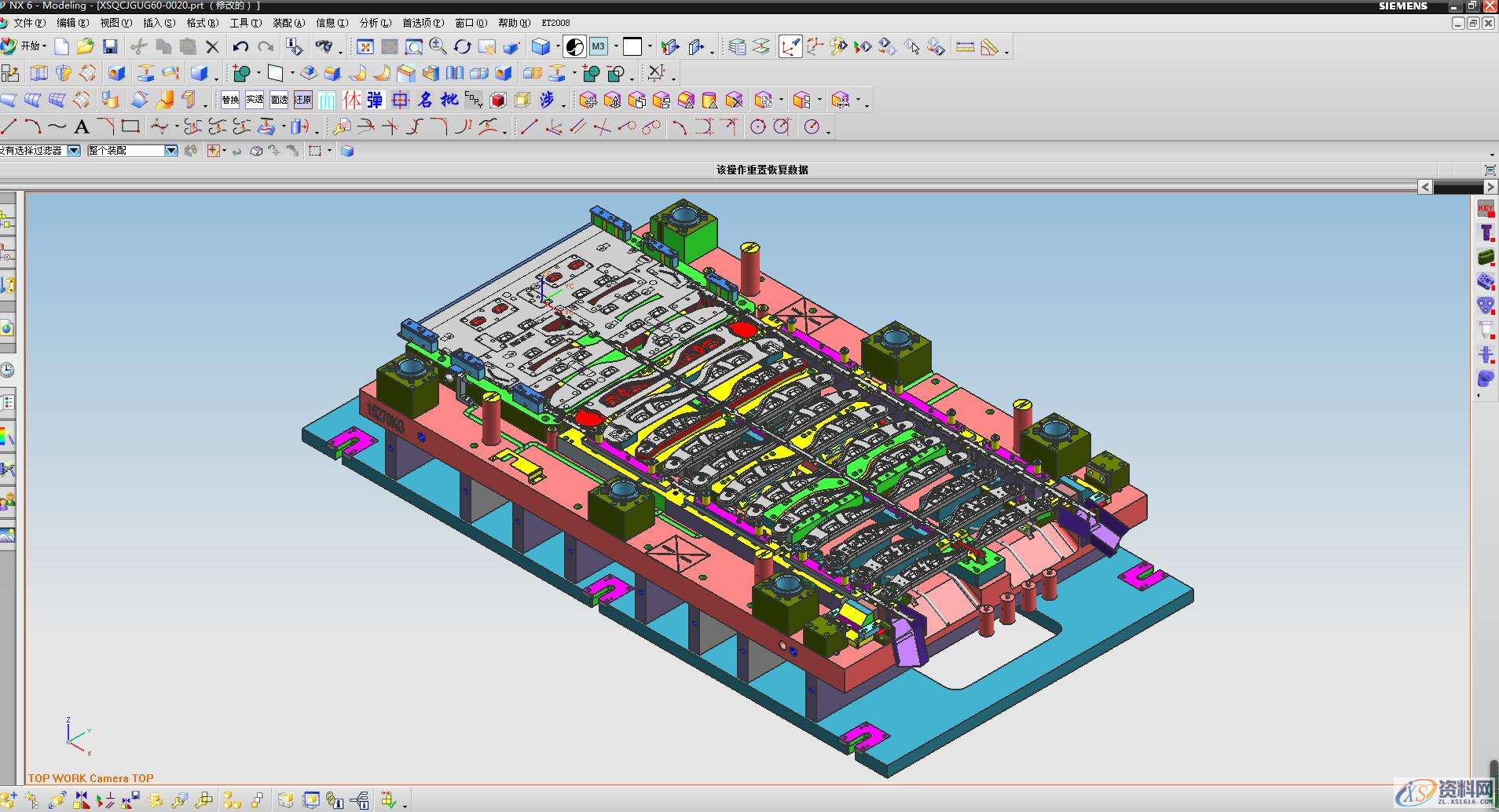1499x812 pixels.
Task: Select the Rotate view tool
Action: coord(462,47)
